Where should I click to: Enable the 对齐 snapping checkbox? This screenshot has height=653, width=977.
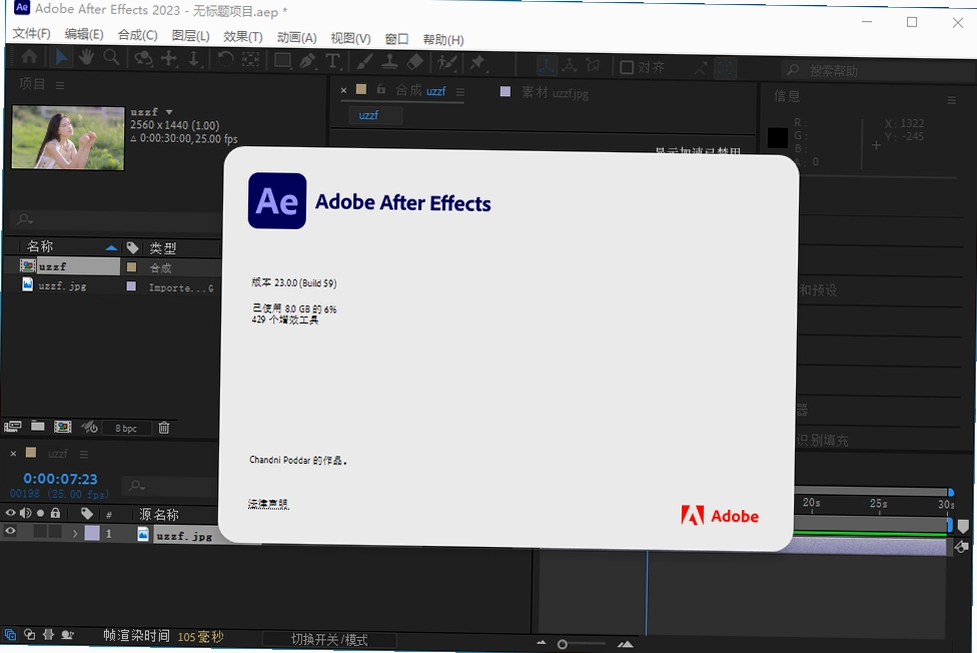tap(627, 67)
